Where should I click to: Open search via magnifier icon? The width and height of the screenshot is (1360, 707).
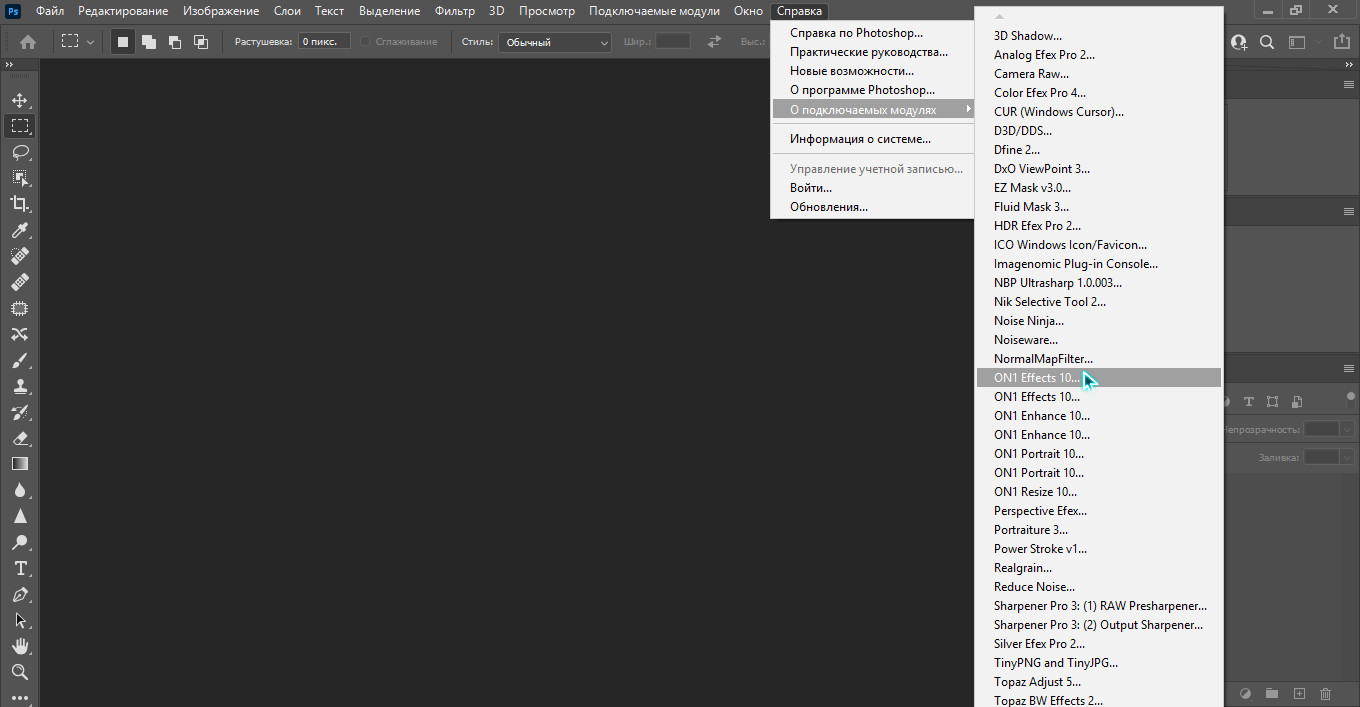[1267, 42]
